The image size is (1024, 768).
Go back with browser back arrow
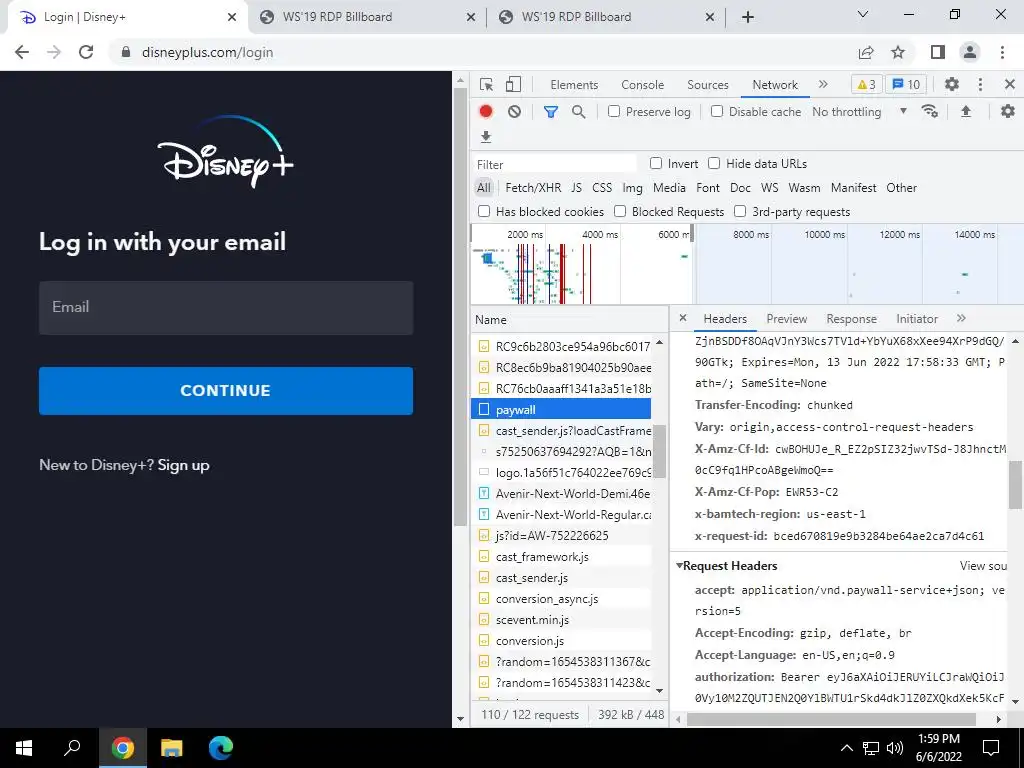click(x=22, y=52)
